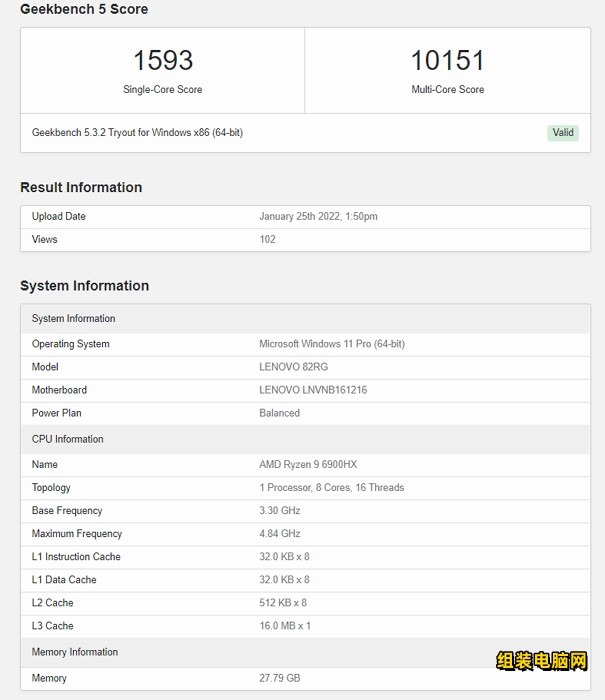Viewport: 605px width, 700px height.
Task: Click the 'Memory' row label
Action: click(49, 679)
